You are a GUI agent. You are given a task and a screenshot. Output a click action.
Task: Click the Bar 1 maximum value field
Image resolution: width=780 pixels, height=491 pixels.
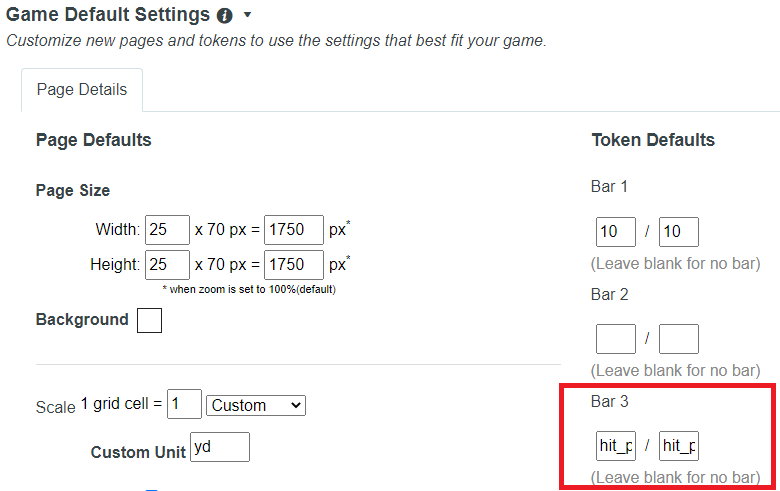[x=679, y=232]
